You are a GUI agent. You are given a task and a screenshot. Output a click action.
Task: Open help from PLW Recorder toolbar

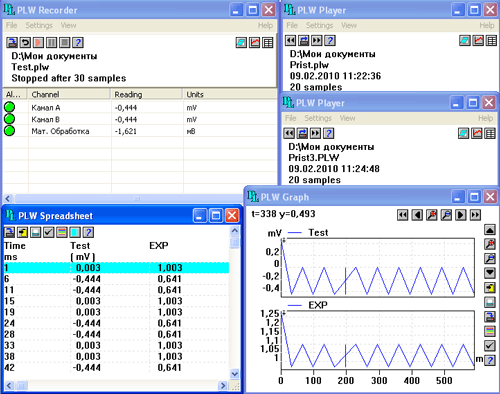tap(78, 42)
